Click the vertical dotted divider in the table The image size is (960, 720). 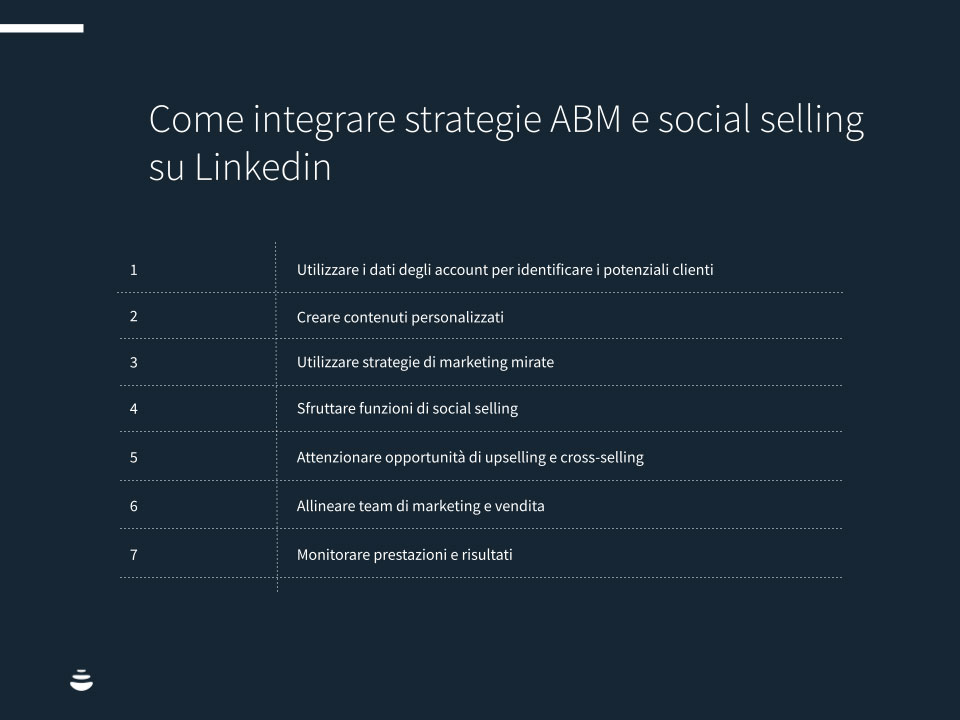pyautogui.click(x=276, y=420)
